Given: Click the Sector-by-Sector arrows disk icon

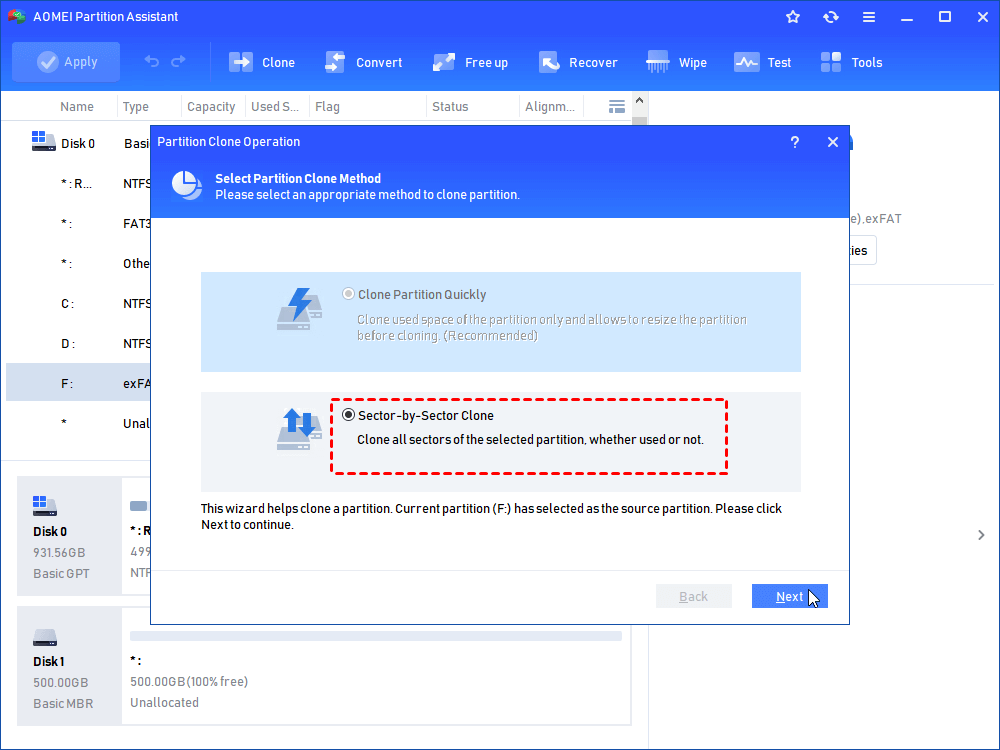Looking at the screenshot, I should pos(299,429).
